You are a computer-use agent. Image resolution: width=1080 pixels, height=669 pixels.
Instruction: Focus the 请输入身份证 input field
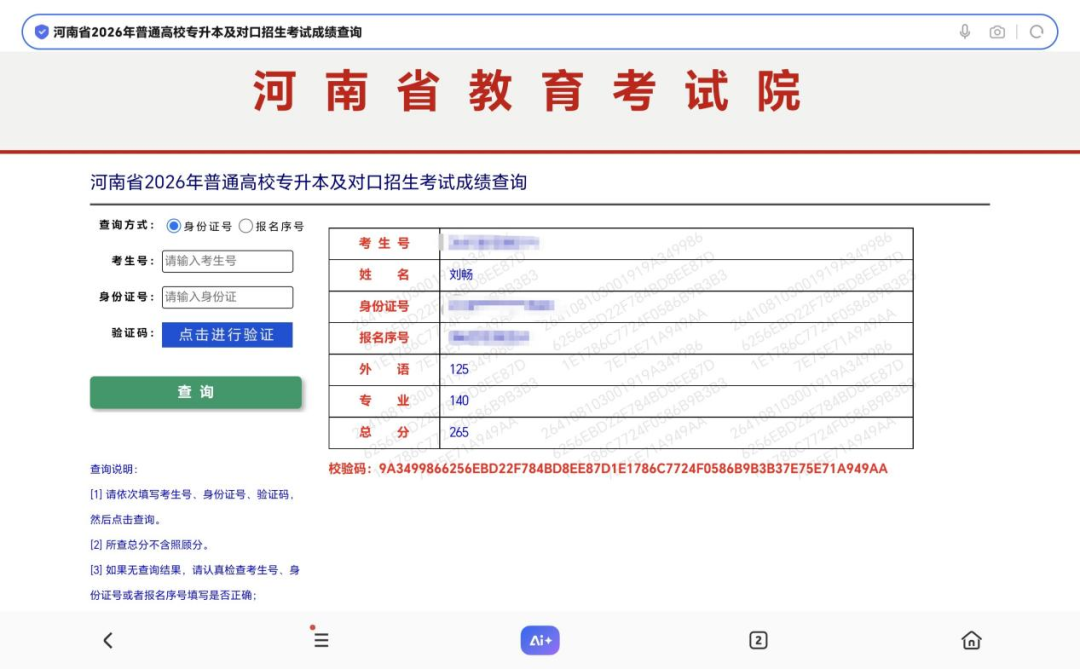coord(228,297)
